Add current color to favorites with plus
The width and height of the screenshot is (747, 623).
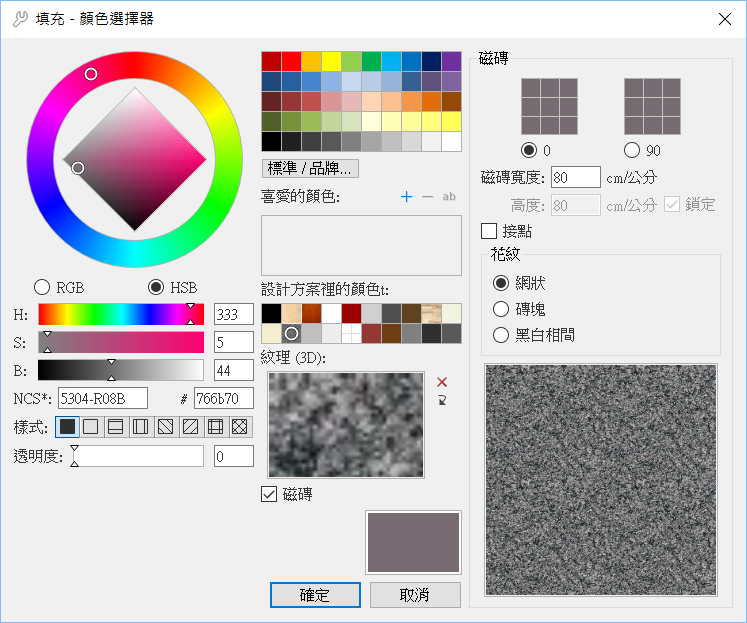pos(406,197)
